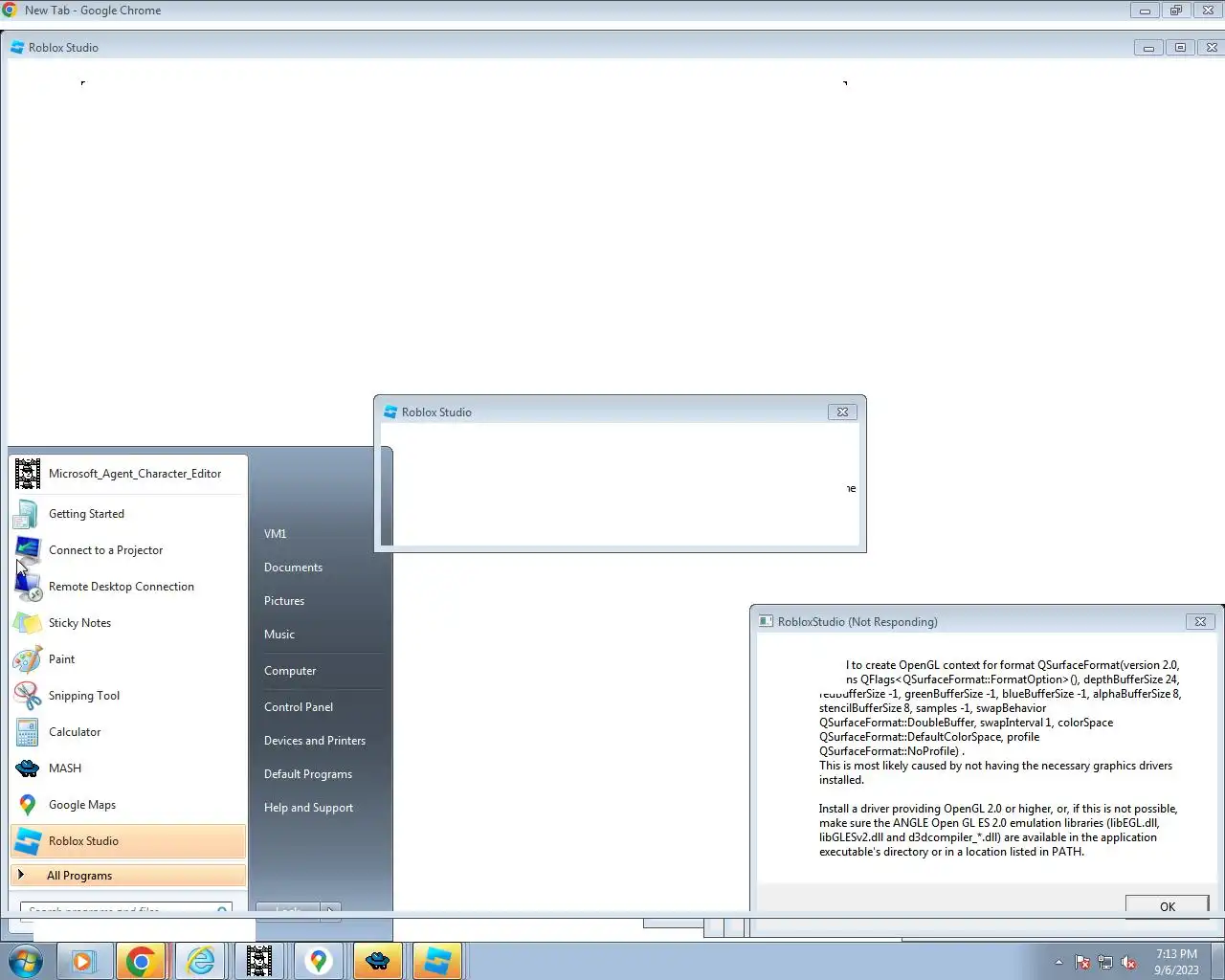Viewport: 1225px width, 980px height.
Task: Launch Roblox Studio from Start menu
Action: [x=128, y=841]
